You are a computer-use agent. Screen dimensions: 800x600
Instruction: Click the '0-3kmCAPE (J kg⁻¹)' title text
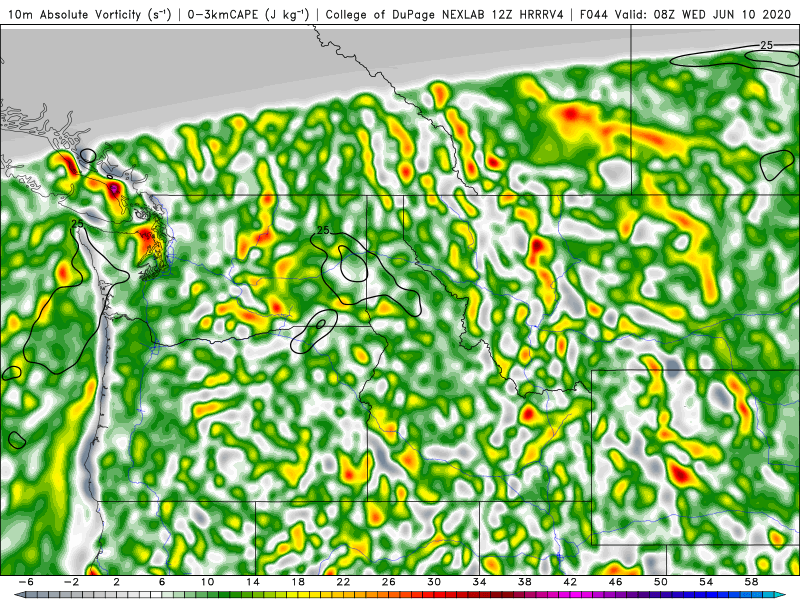coord(248,15)
